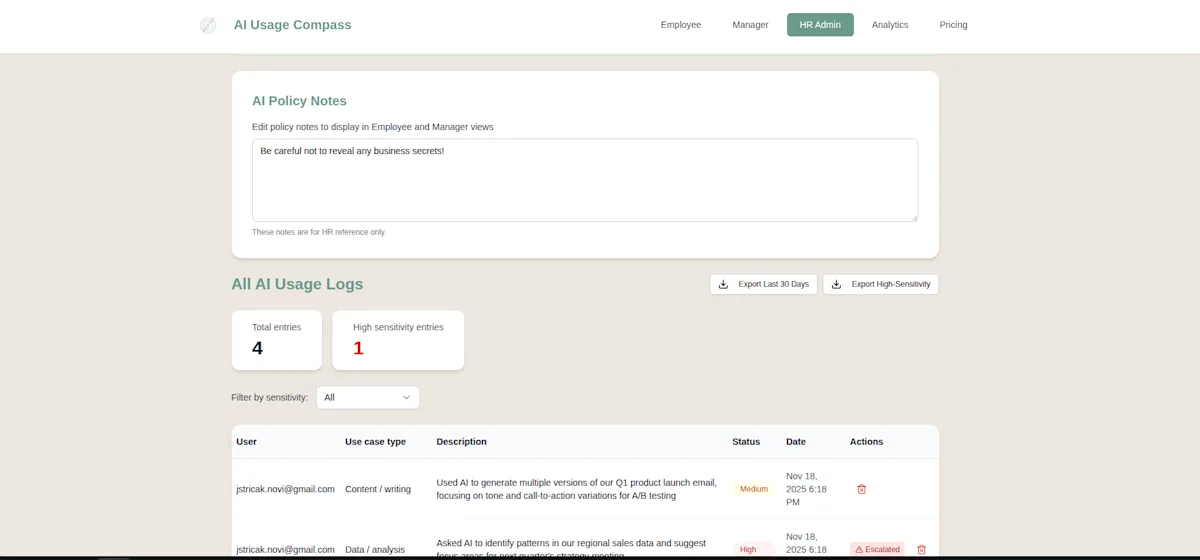1200x560 pixels.
Task: Click download icon on Export Last 30 Days
Action: click(724, 284)
